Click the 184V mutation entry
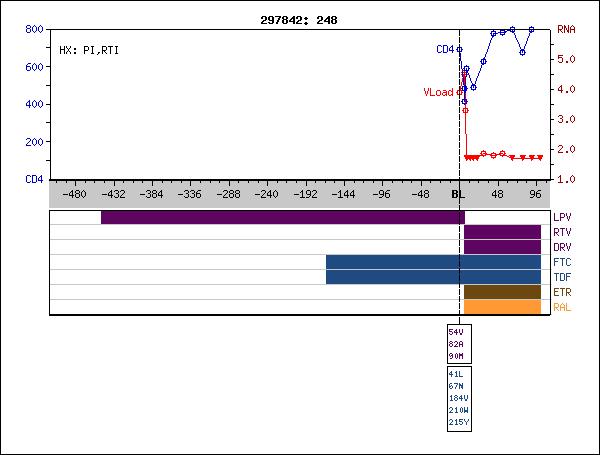This screenshot has height=455, width=600. [x=457, y=399]
